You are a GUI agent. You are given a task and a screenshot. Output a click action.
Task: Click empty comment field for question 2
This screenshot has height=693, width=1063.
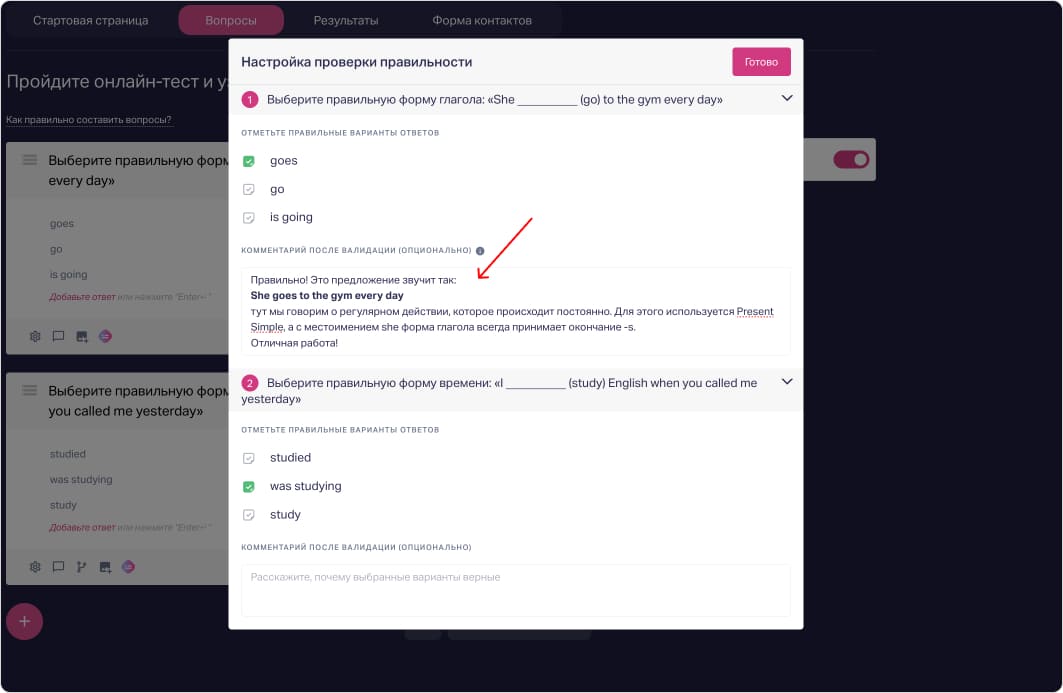tap(515, 590)
